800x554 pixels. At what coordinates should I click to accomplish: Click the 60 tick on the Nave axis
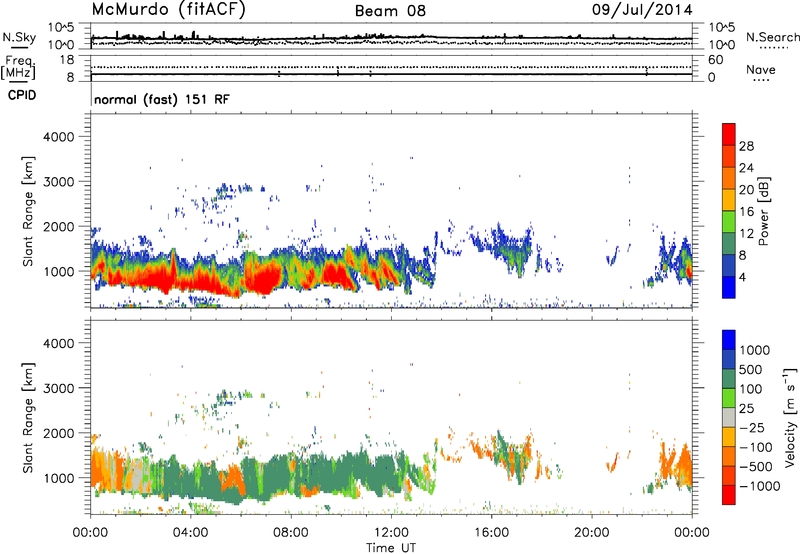tap(716, 60)
